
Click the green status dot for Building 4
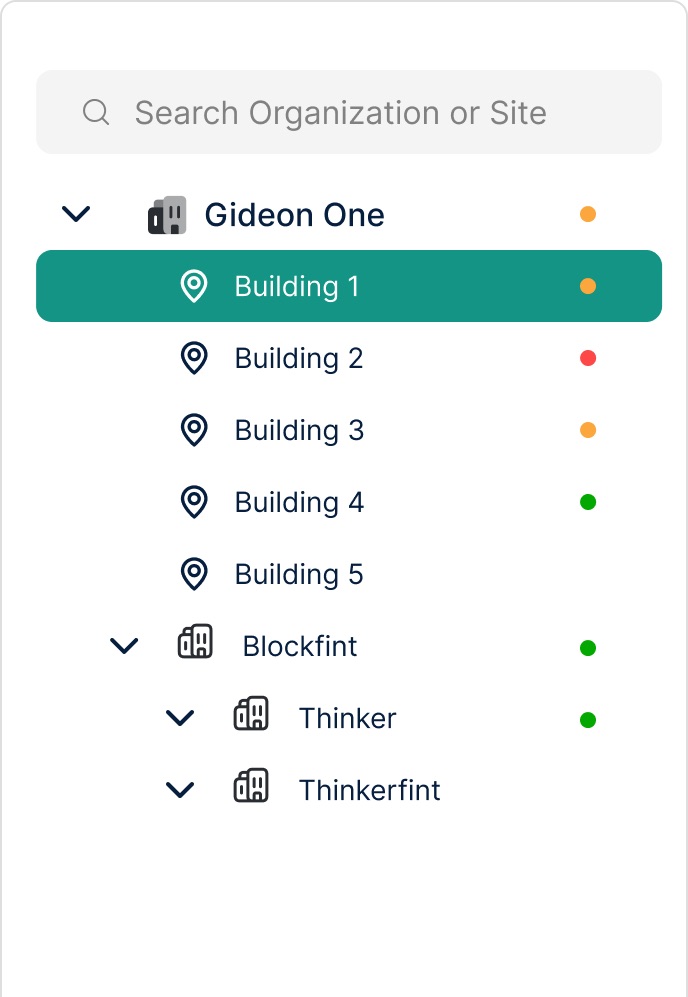[588, 502]
